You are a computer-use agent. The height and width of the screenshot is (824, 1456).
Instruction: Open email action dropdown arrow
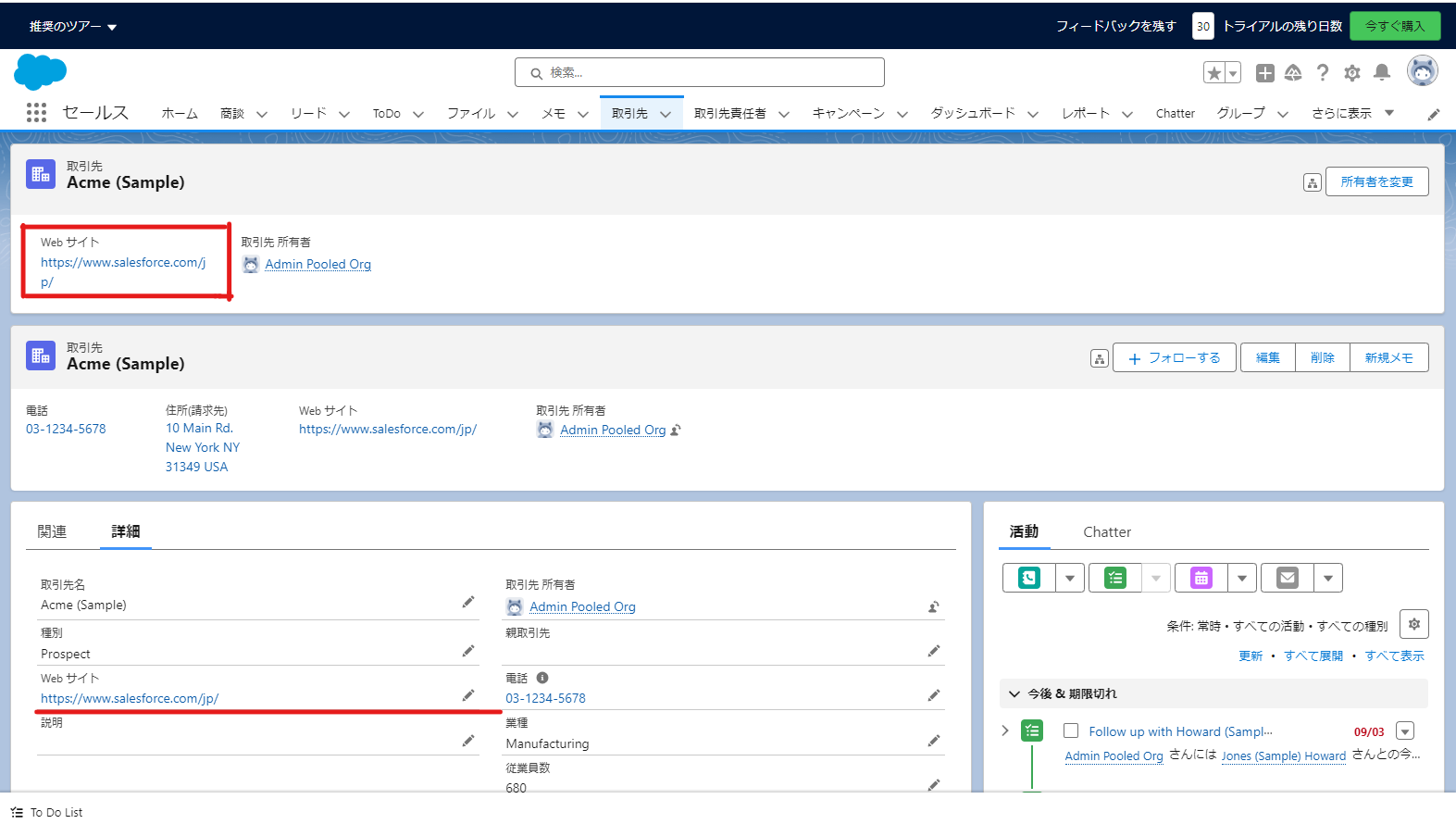coord(1328,578)
